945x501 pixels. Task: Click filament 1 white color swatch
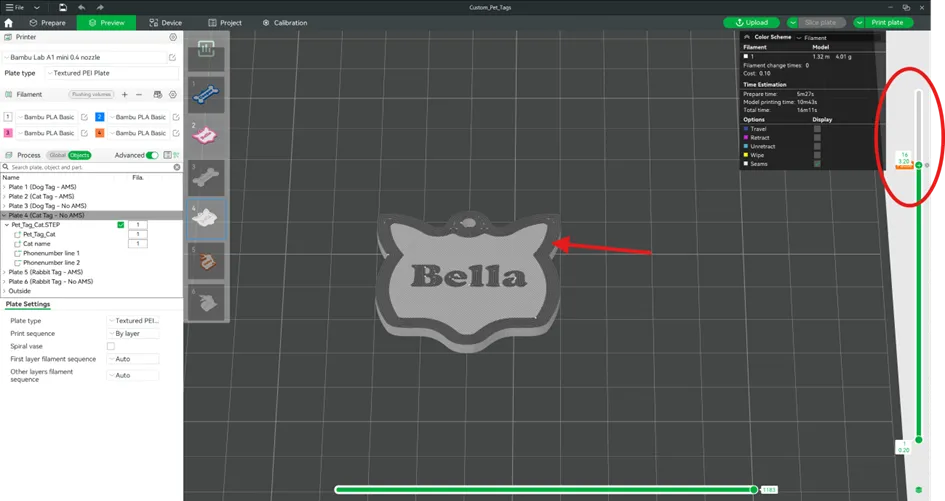tap(8, 117)
